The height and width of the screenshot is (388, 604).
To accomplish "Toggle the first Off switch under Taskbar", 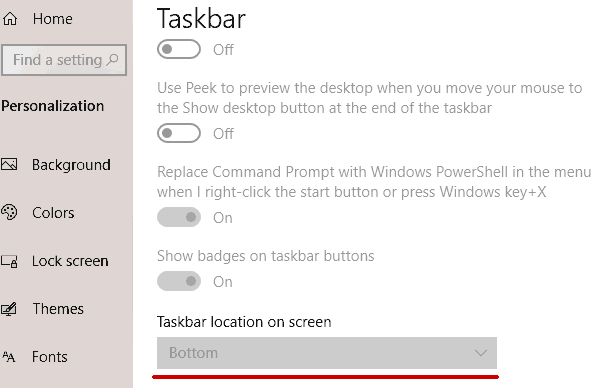I will [x=179, y=49].
